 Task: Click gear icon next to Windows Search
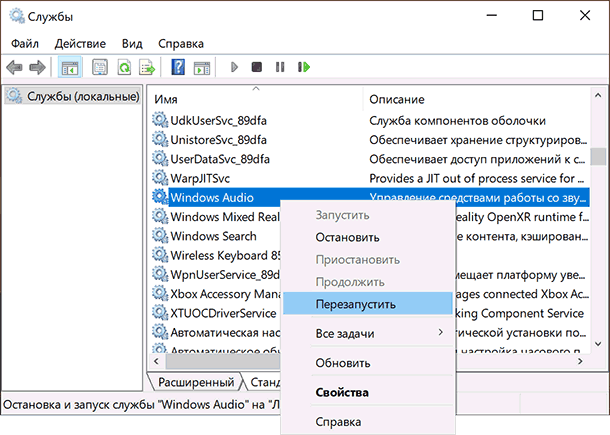click(160, 235)
